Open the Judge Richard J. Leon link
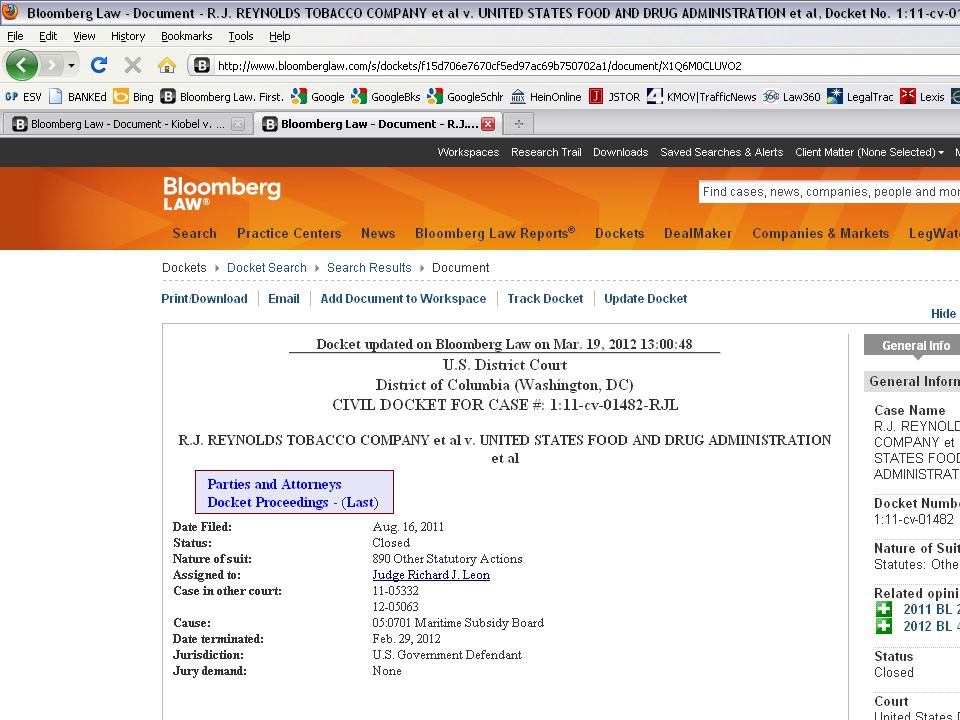Viewport: 960px width, 720px height. [431, 575]
